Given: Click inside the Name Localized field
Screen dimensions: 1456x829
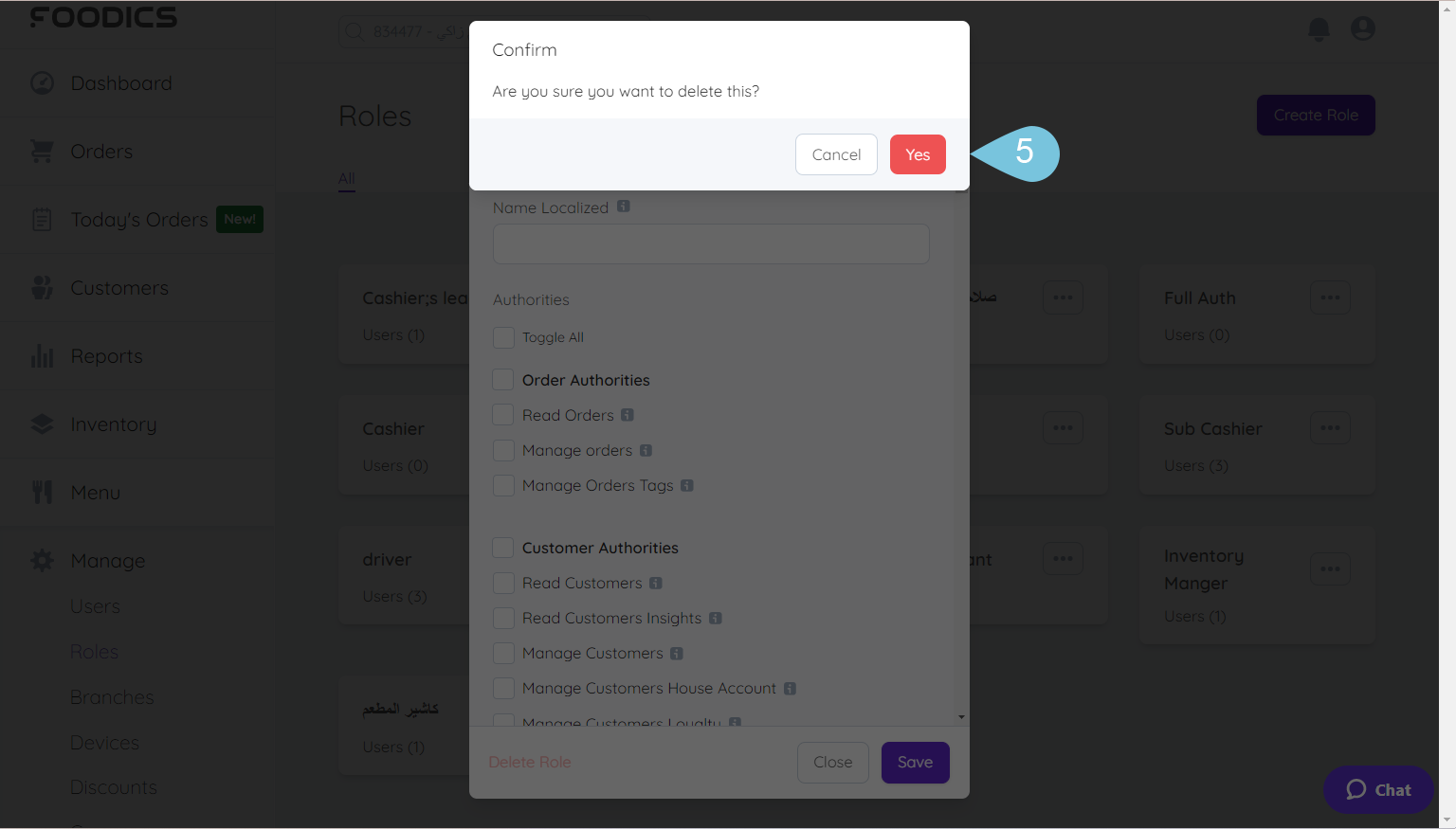Looking at the screenshot, I should pyautogui.click(x=711, y=243).
